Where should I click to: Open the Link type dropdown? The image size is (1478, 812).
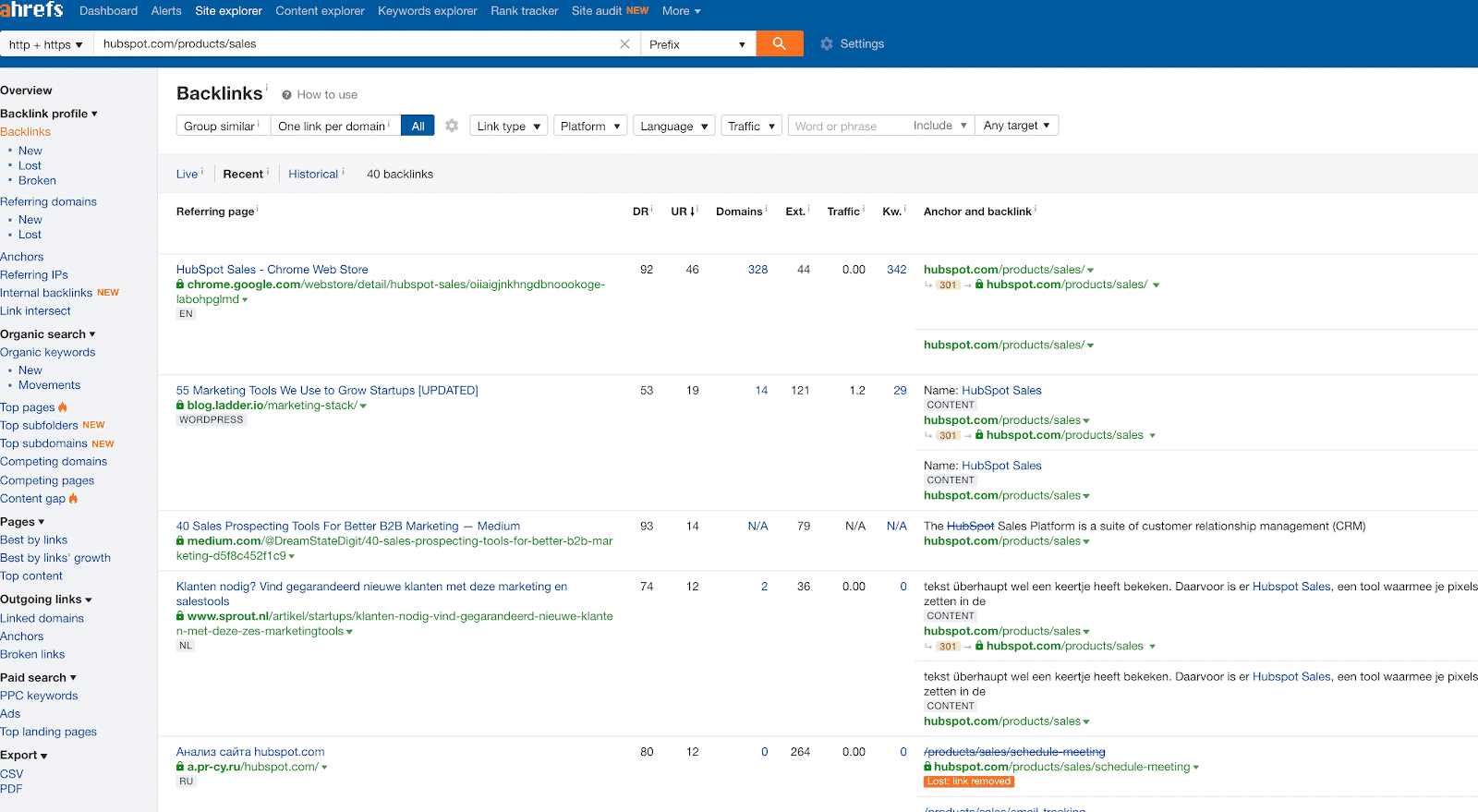(x=508, y=126)
